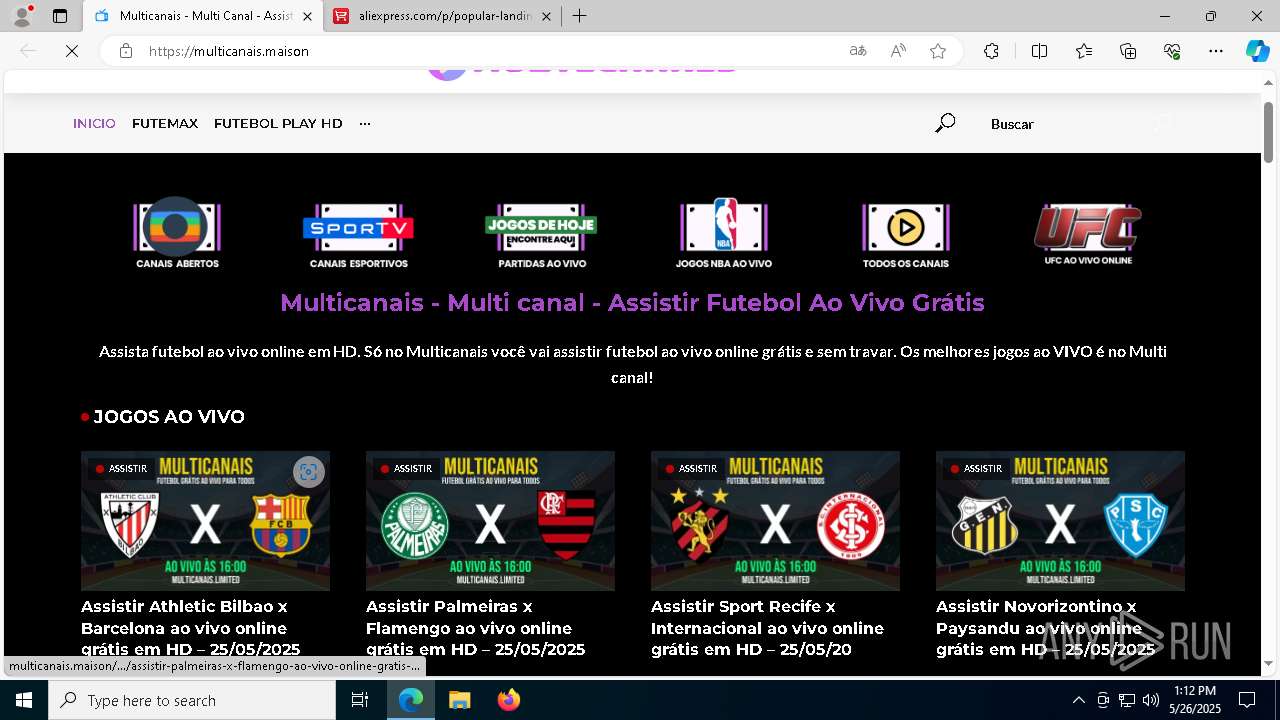This screenshot has height=720, width=1280.
Task: Click the site search magnifier icon
Action: click(945, 123)
